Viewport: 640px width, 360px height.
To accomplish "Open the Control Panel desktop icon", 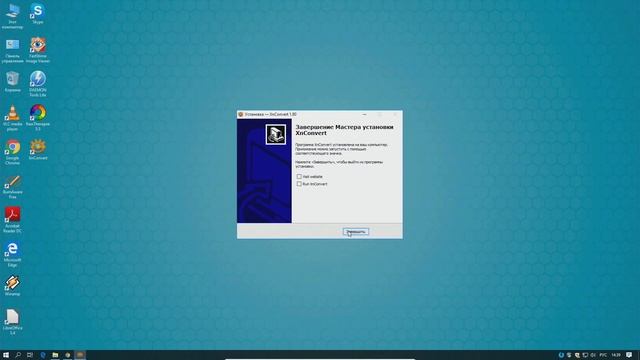I will coord(12,50).
